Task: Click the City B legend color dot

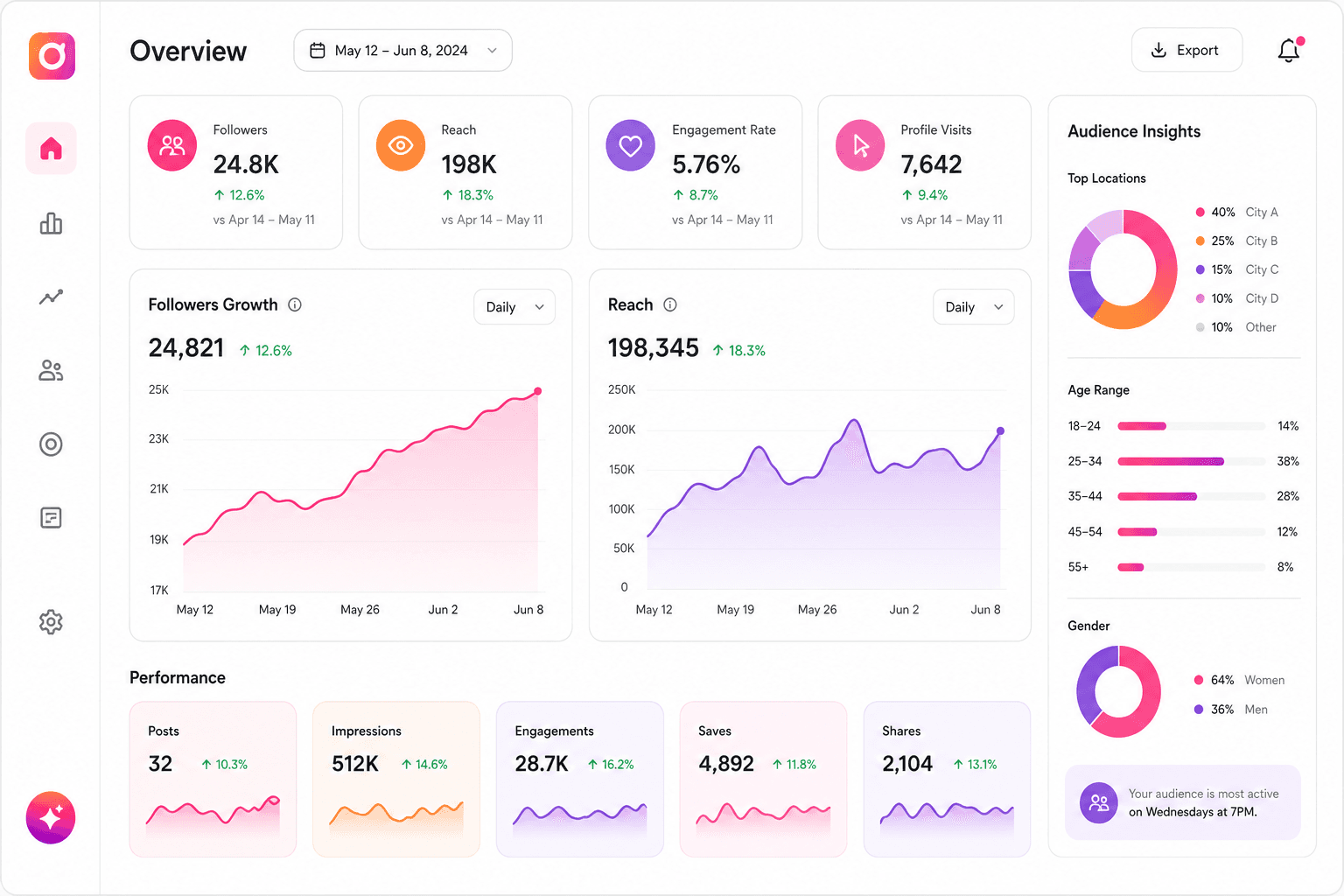Action: [x=1200, y=241]
